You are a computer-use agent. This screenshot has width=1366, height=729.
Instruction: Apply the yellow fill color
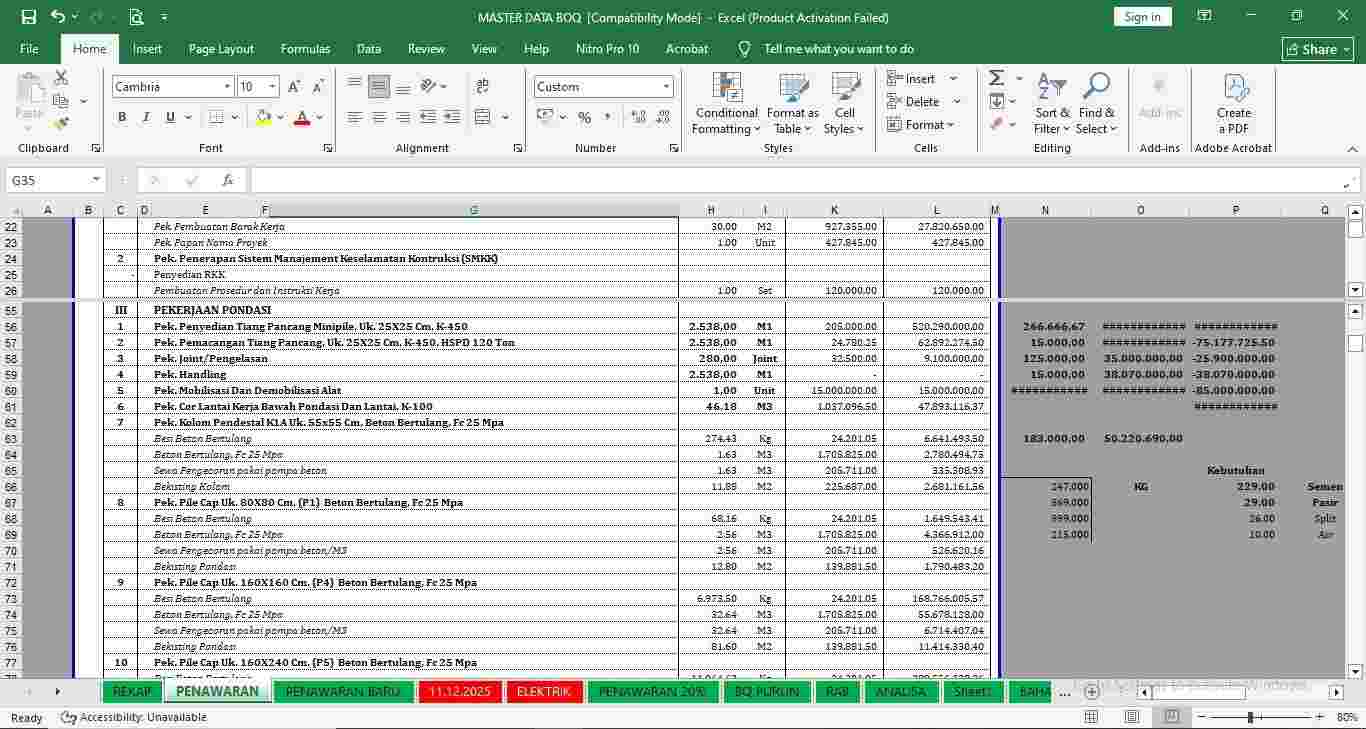(x=263, y=117)
